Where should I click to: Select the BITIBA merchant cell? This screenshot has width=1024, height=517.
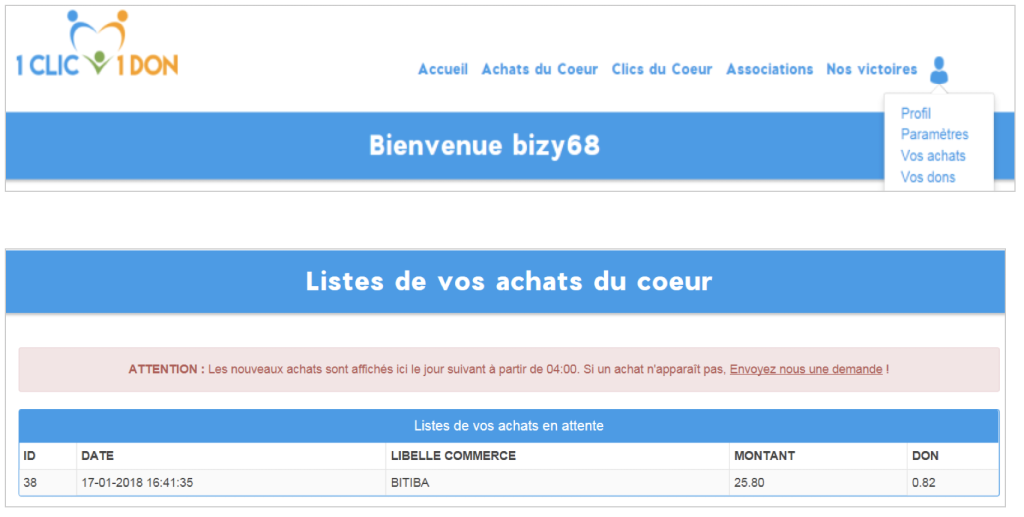point(558,483)
